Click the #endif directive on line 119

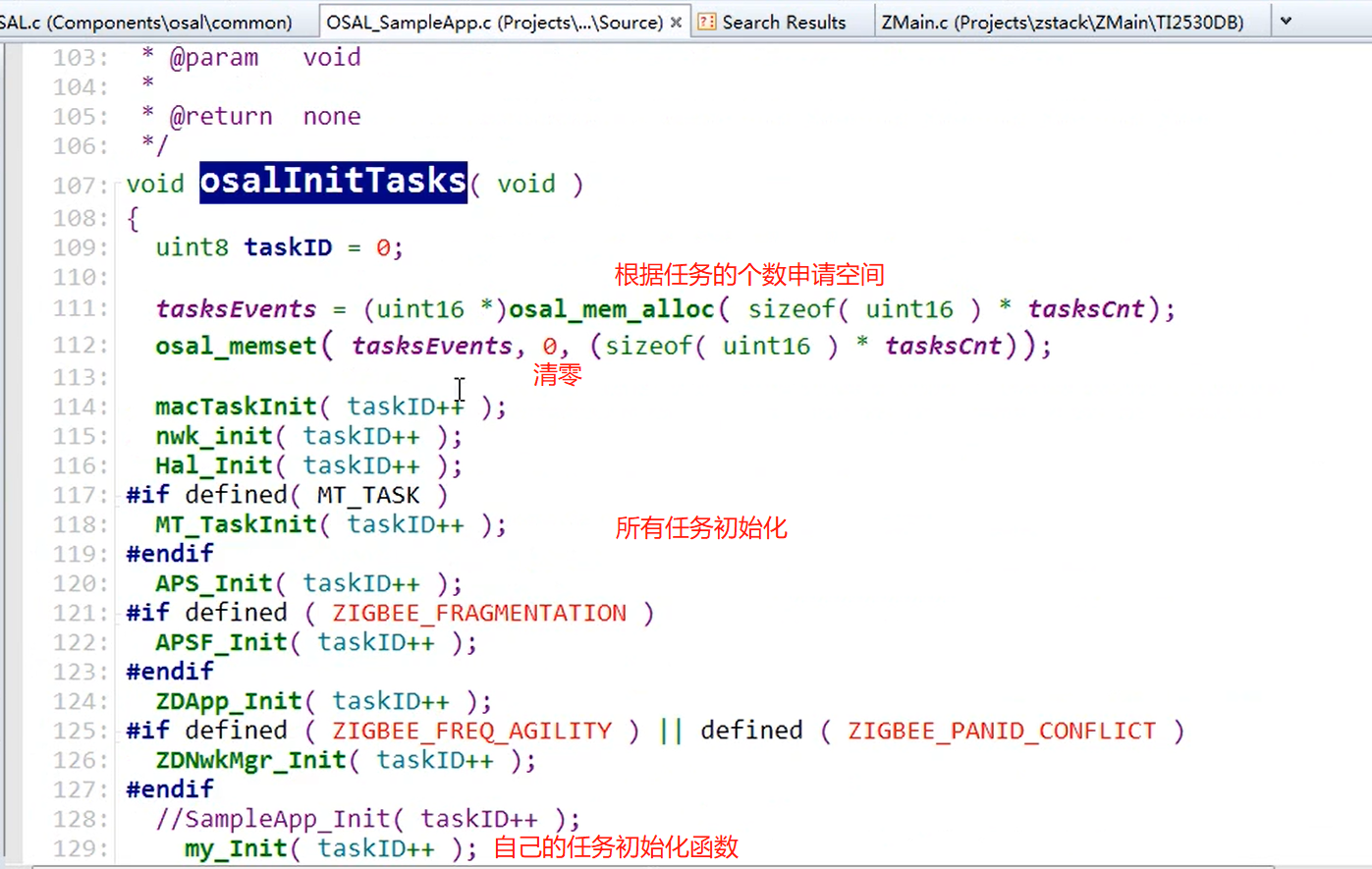pos(169,554)
